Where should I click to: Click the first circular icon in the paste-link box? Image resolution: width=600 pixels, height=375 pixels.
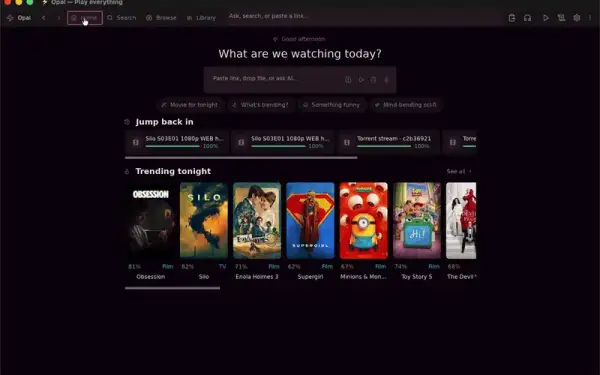pos(348,80)
